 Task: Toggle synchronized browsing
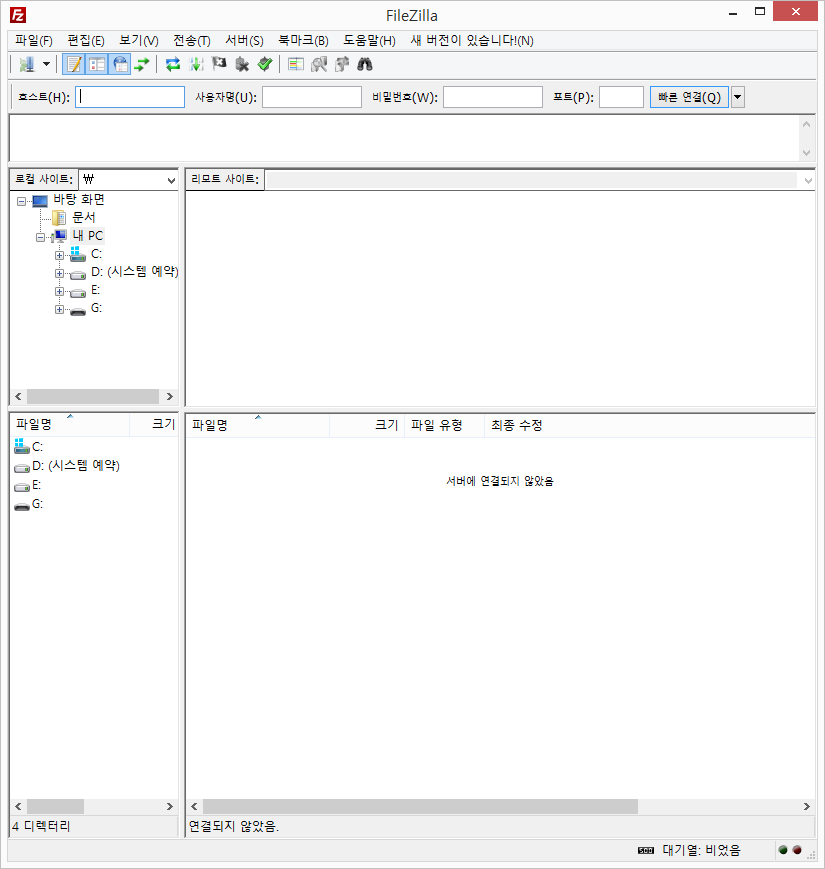point(342,65)
